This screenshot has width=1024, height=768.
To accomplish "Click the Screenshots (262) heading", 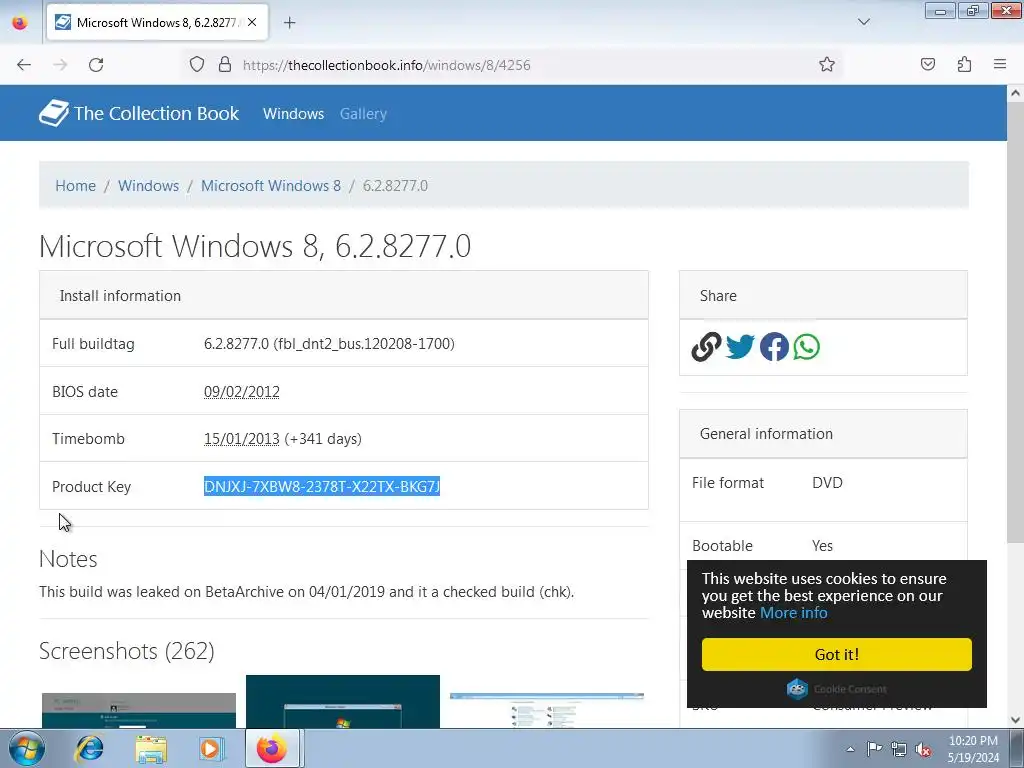I will tap(127, 651).
